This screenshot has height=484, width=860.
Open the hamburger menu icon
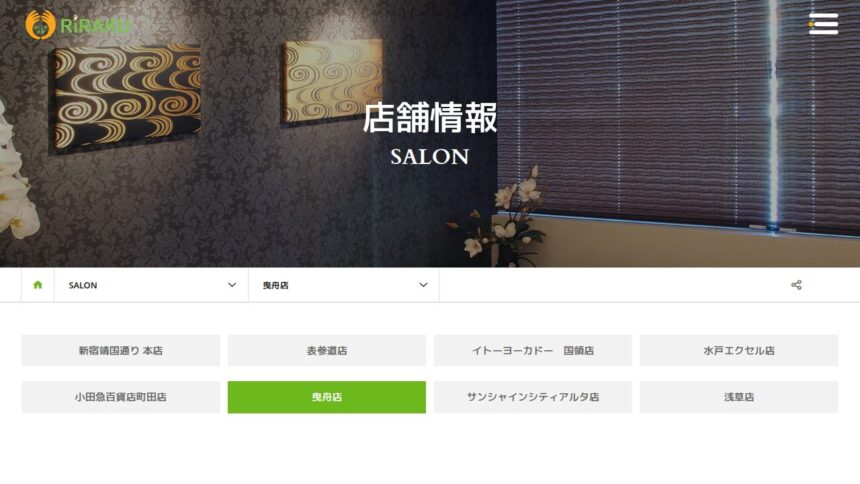click(823, 24)
